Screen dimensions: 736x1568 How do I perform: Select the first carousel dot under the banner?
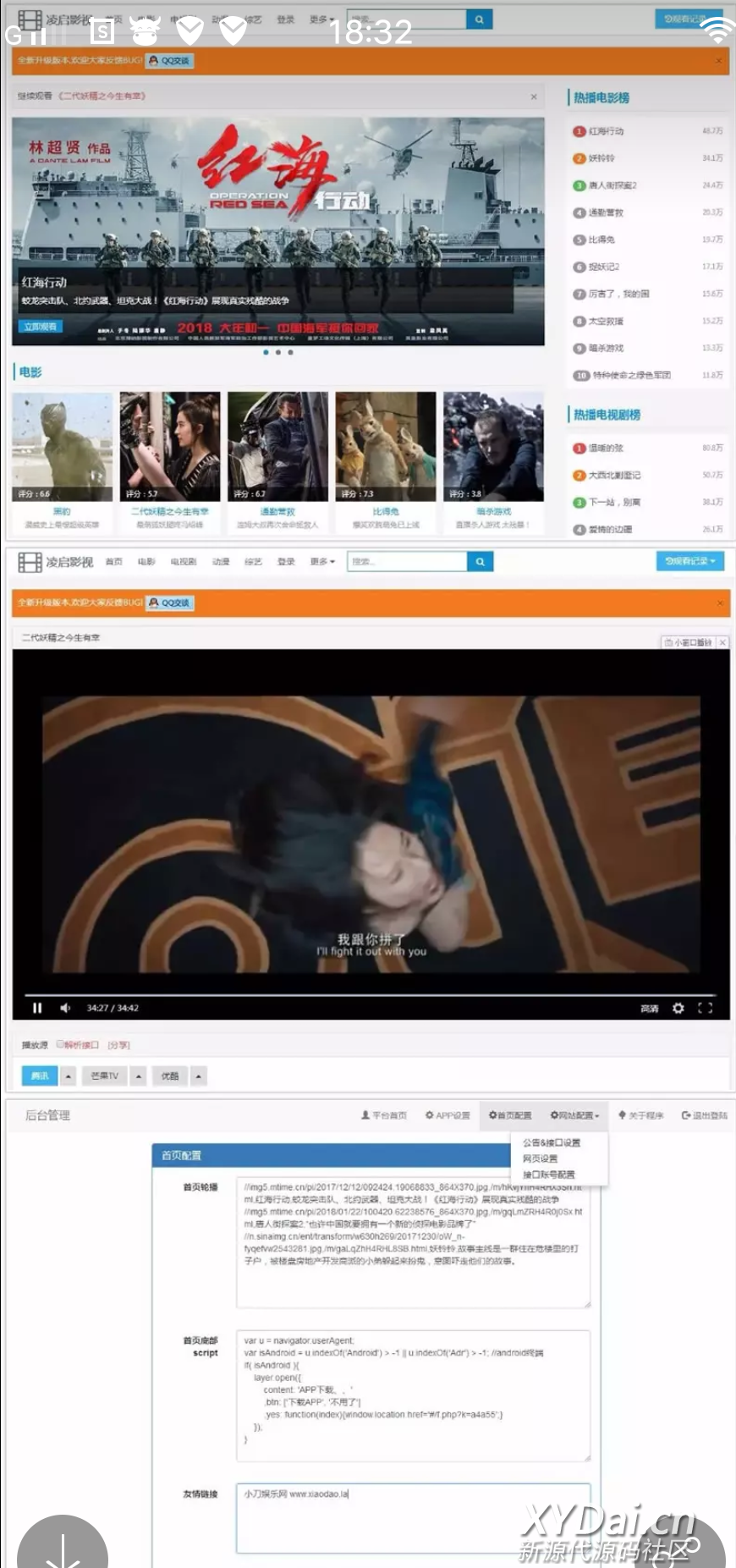pyautogui.click(x=266, y=352)
